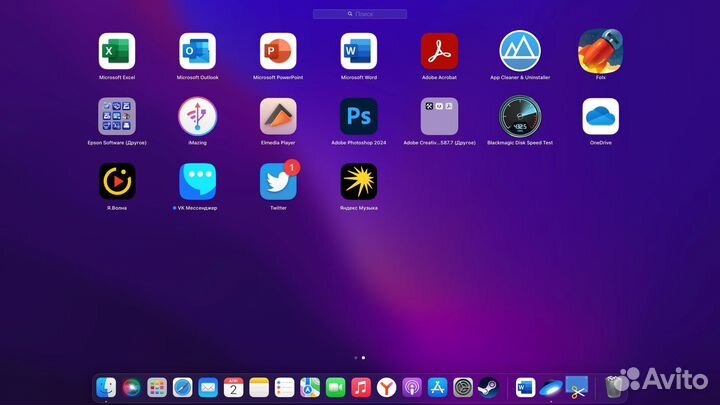Screen dimensions: 720x405
Task: Click the Launchpad icon in Dock
Action: (157, 388)
